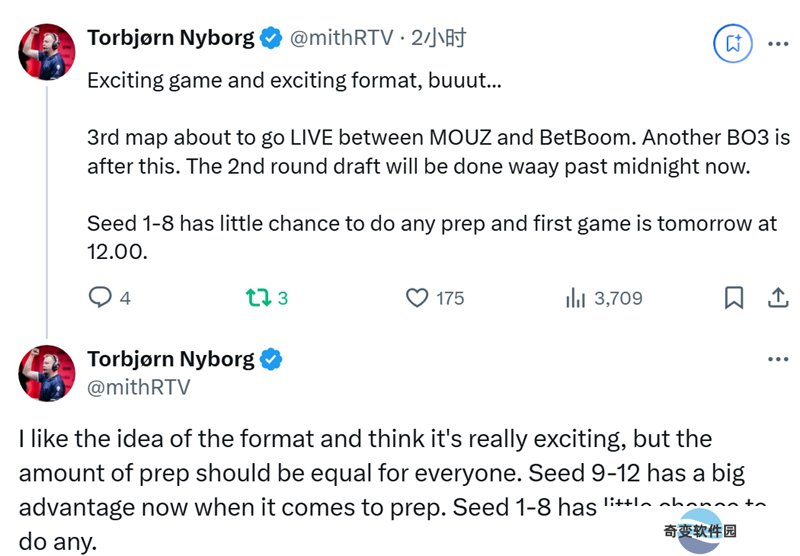800x556 pixels.
Task: Open the more options dots on first tweet
Action: click(x=778, y=44)
